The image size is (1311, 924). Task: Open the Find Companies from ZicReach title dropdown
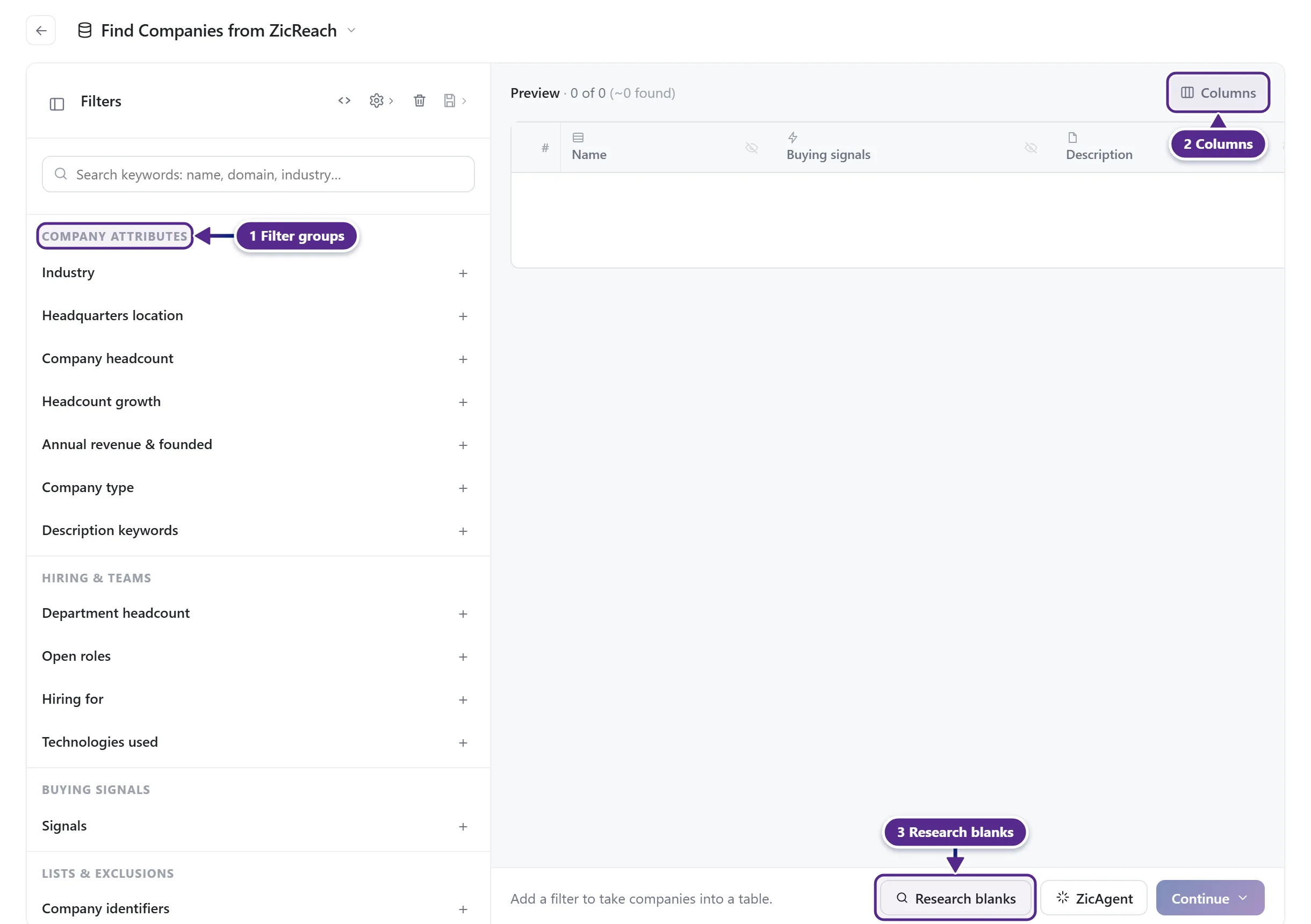click(352, 30)
